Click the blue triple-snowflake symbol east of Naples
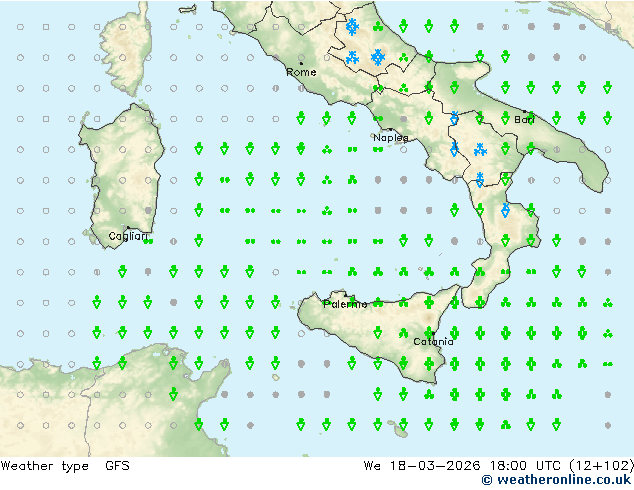Viewport: 634px width, 490px height. coord(480,150)
